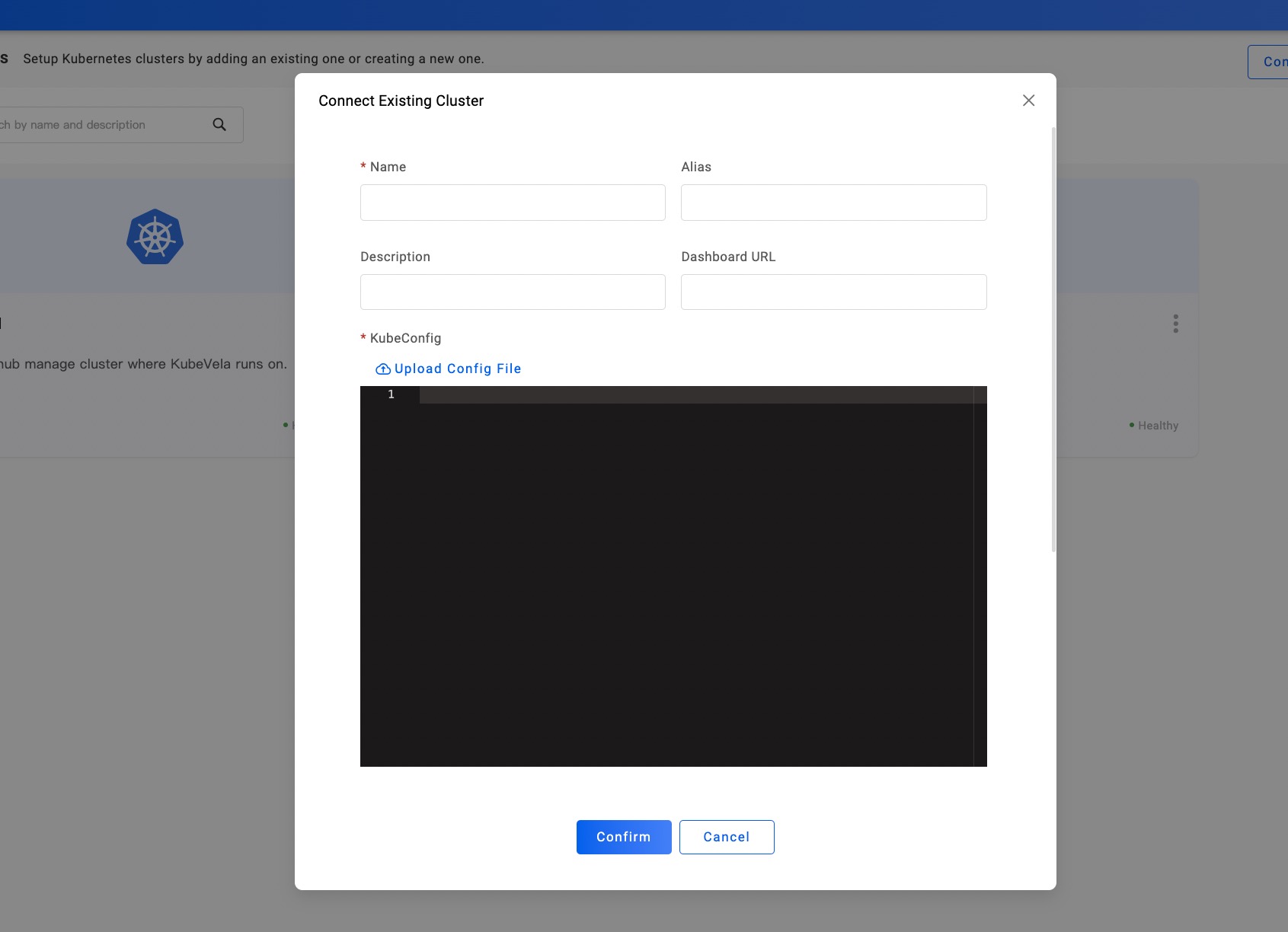Select the Dashboard URL field
This screenshot has height=932, width=1288.
coord(833,292)
